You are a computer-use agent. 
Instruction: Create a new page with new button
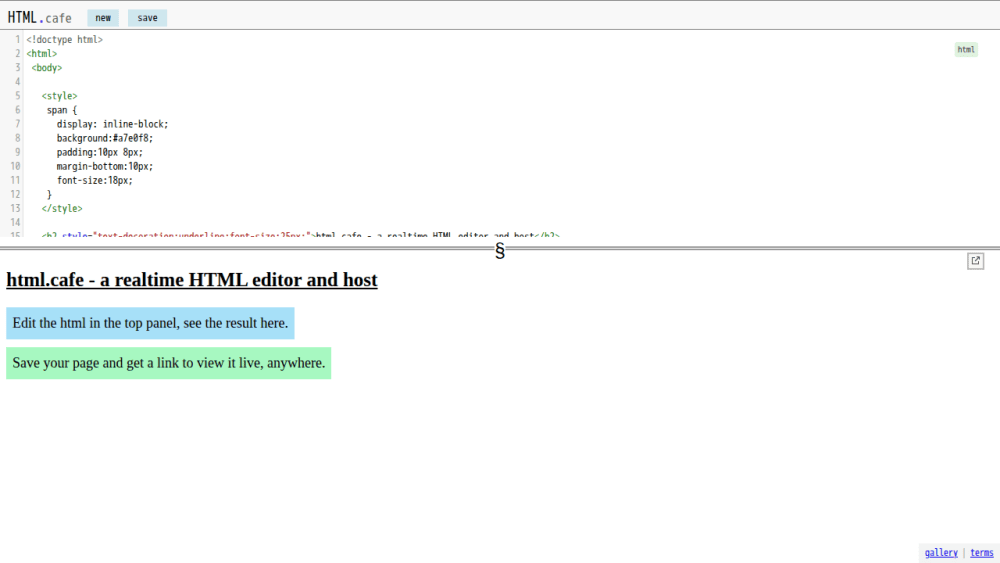103,18
